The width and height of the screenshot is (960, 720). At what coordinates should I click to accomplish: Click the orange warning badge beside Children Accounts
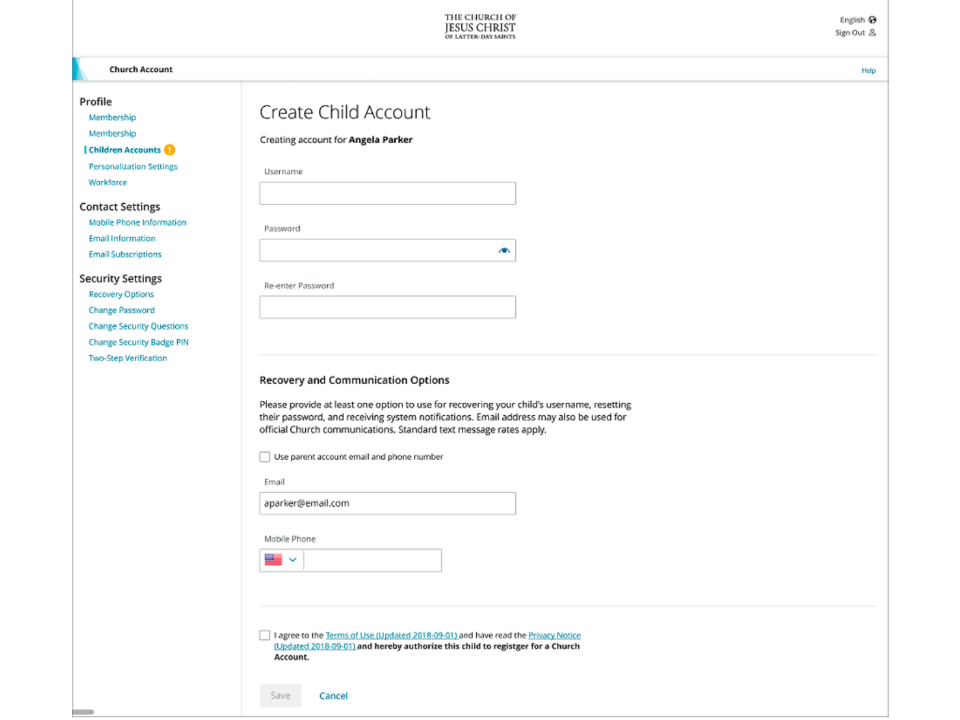170,150
